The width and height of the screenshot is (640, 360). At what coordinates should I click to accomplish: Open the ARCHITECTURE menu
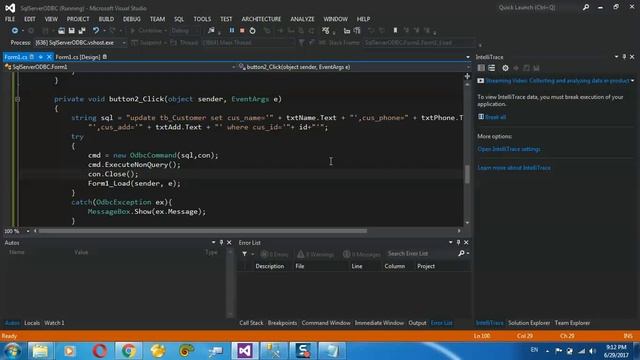point(261,19)
